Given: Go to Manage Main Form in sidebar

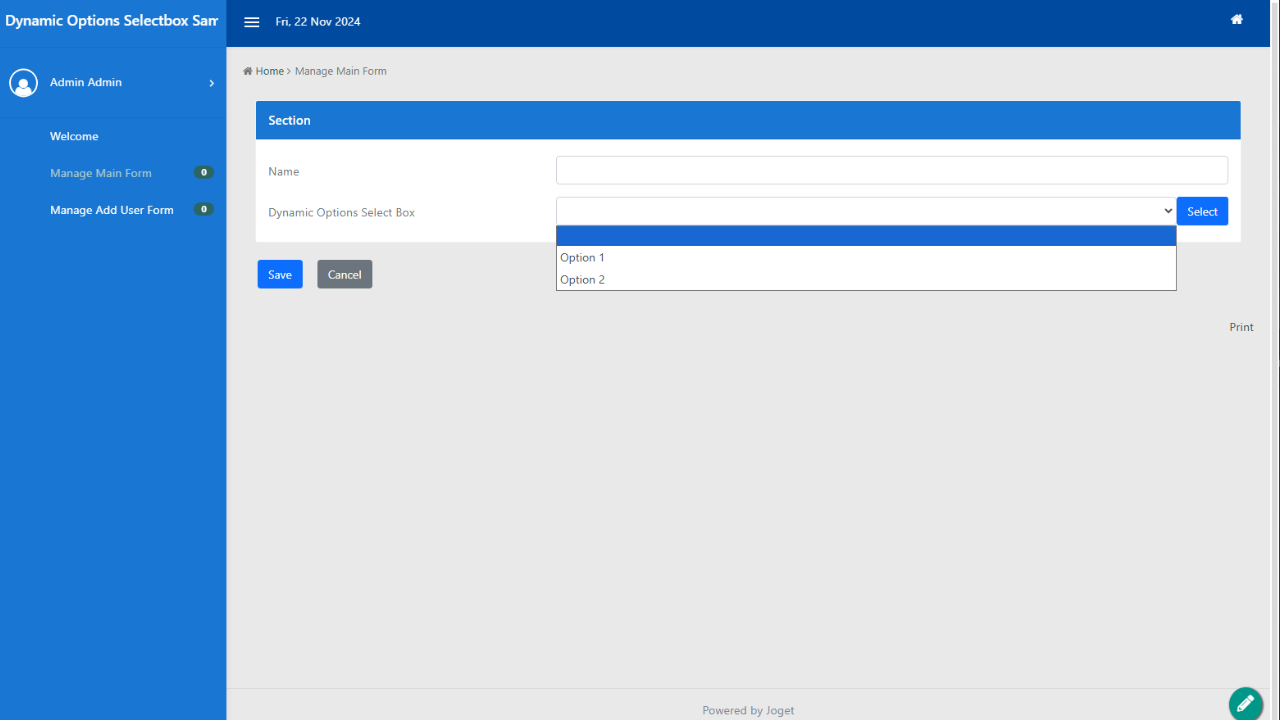Looking at the screenshot, I should (x=101, y=173).
